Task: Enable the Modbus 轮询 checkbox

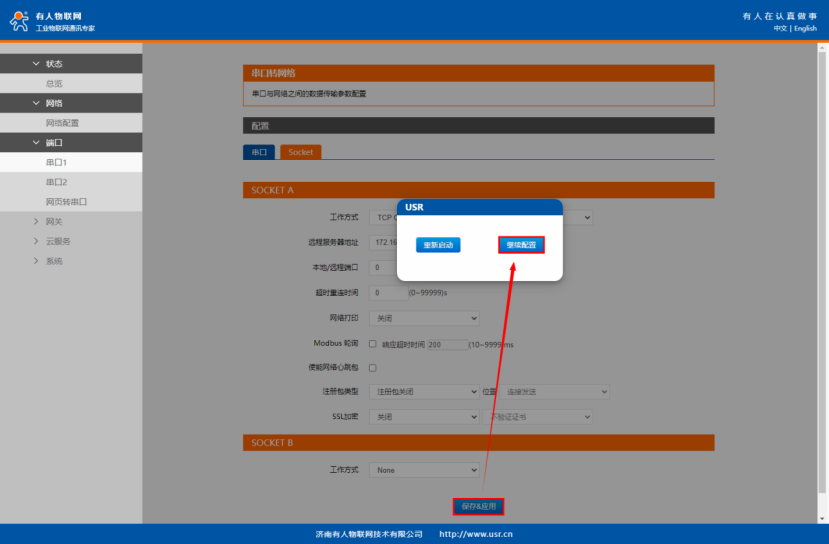Action: 373,344
